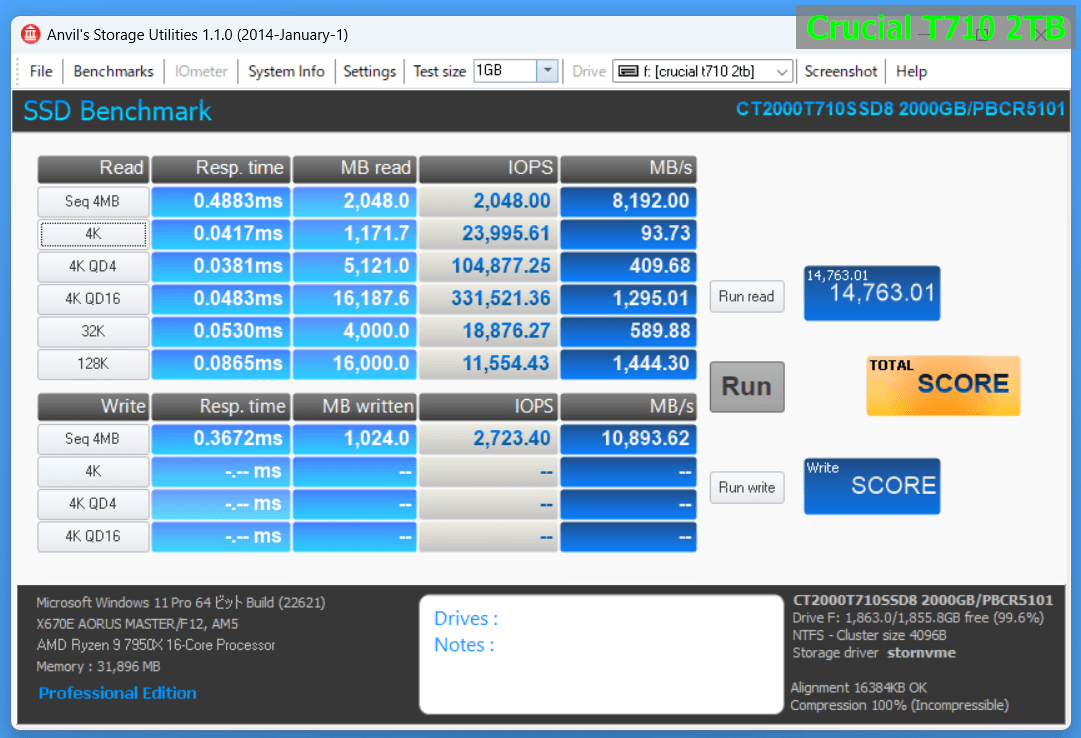The width and height of the screenshot is (1081, 738).
Task: Click the Write column header
Action: pos(93,406)
